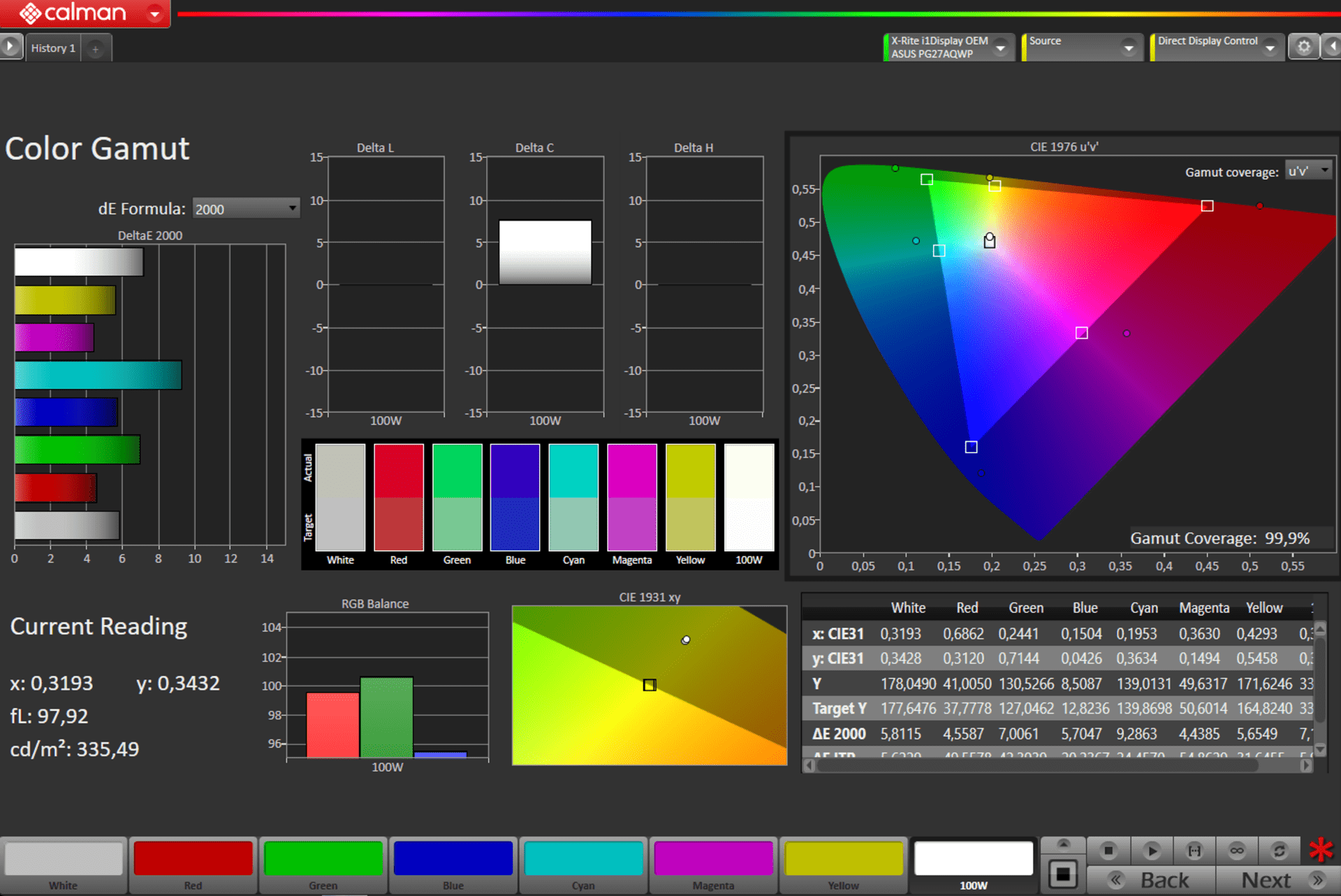Click the up arrow above pattern button
The width and height of the screenshot is (1341, 896).
click(x=1063, y=844)
